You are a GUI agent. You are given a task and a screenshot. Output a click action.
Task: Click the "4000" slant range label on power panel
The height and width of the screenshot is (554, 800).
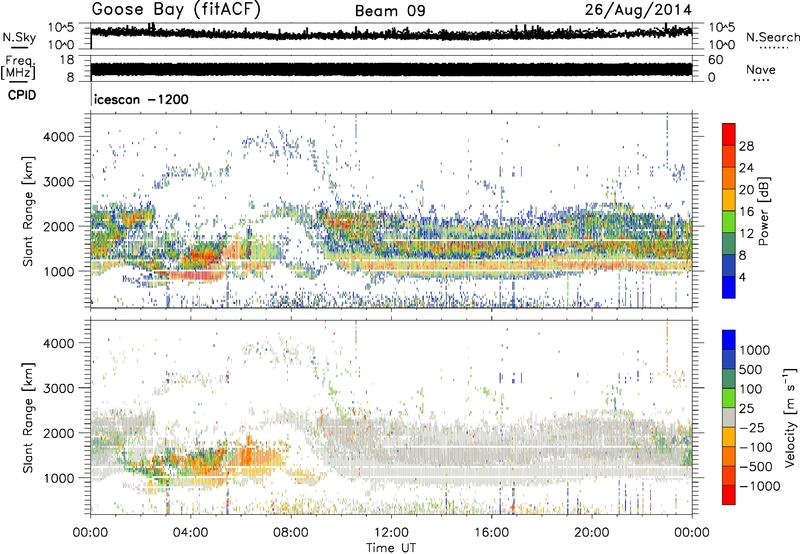pyautogui.click(x=58, y=136)
